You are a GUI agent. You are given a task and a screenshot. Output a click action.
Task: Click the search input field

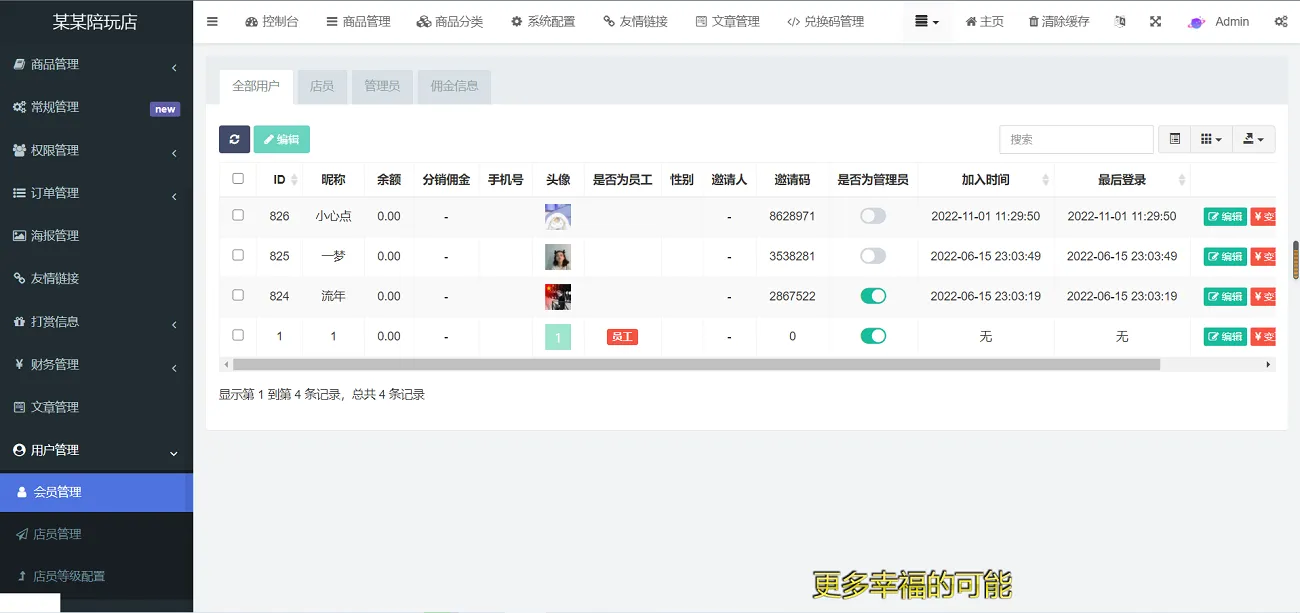[x=1076, y=139]
